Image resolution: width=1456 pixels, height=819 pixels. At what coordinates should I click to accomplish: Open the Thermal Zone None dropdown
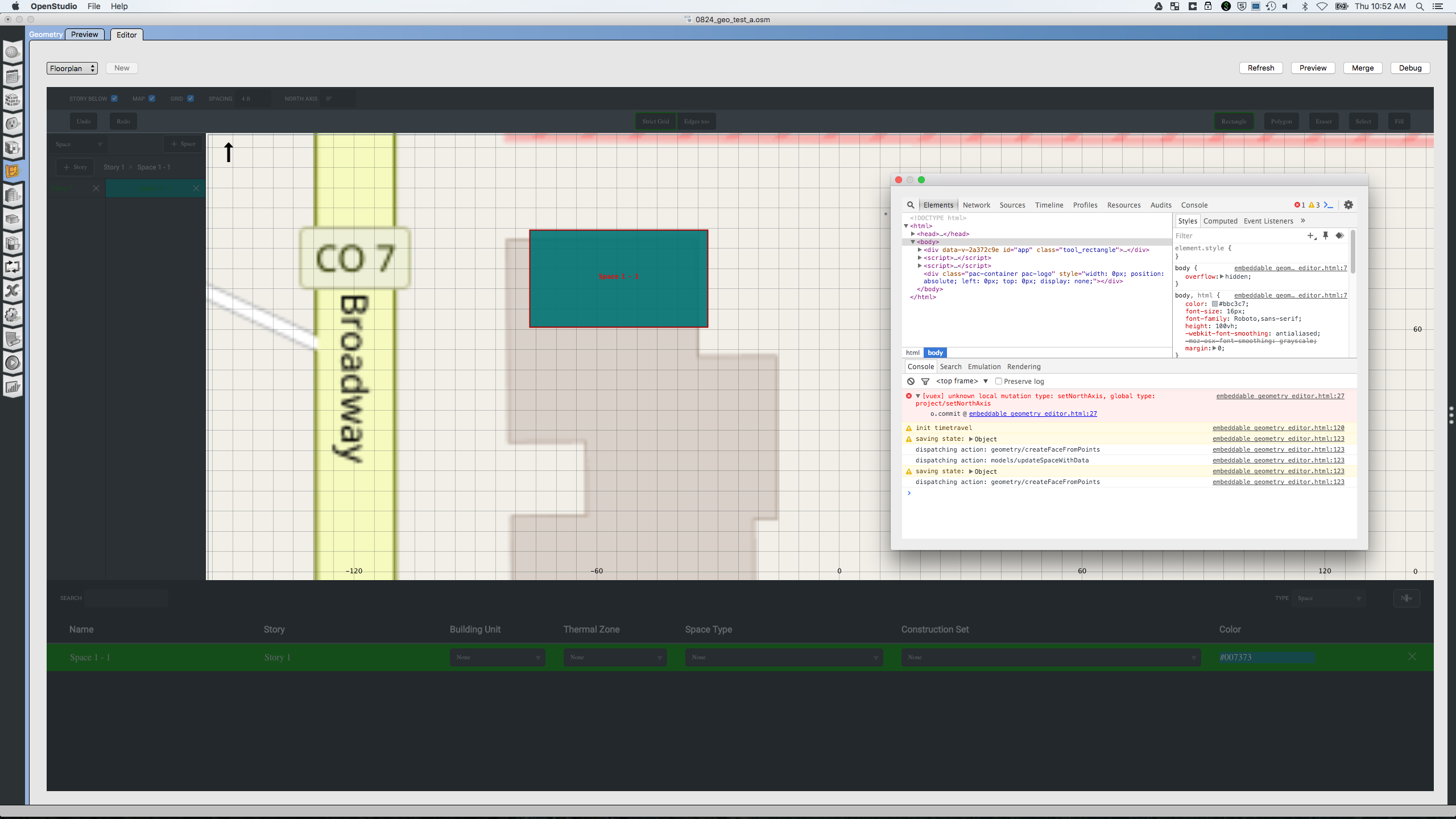click(614, 657)
